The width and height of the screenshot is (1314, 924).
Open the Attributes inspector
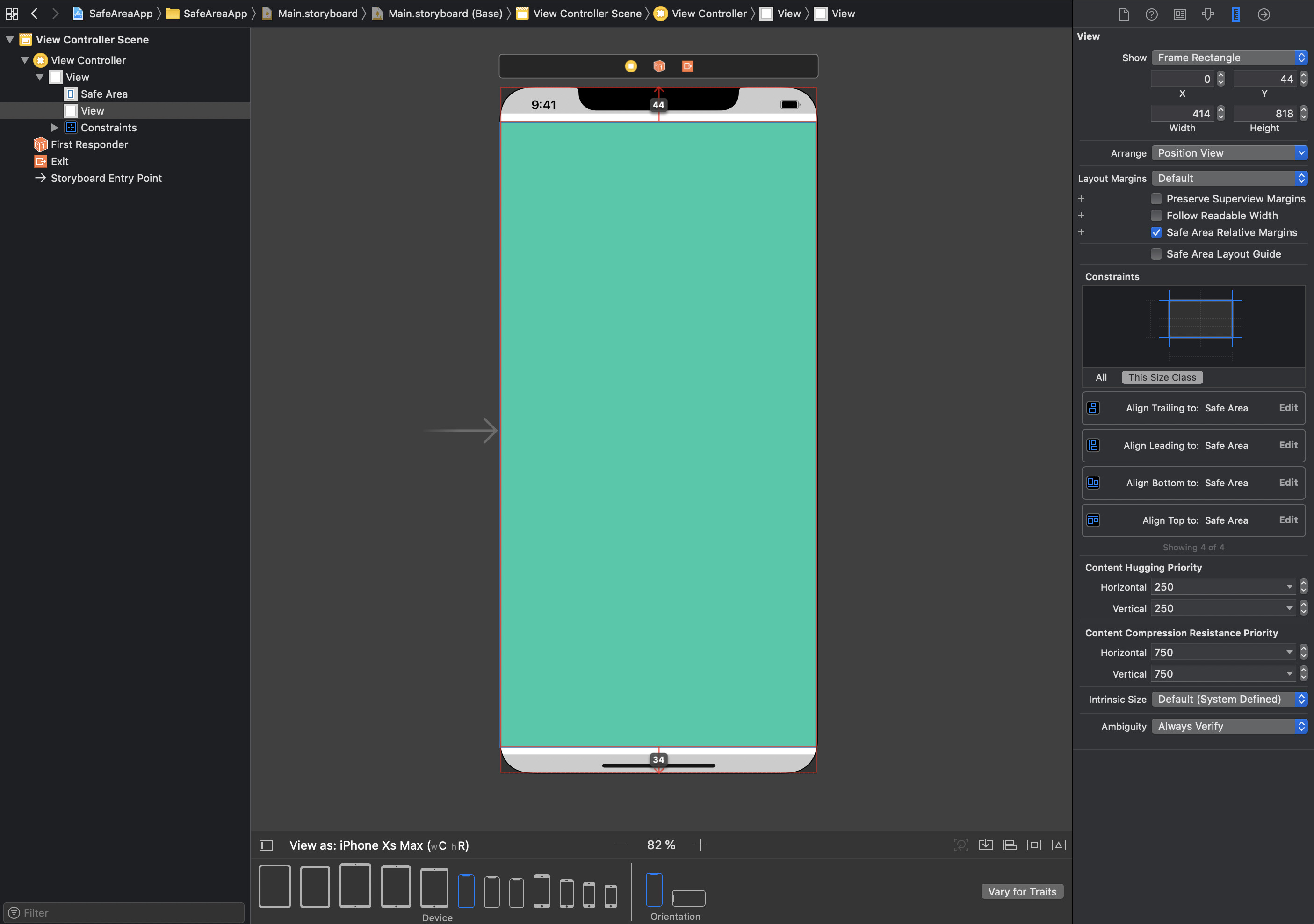(1207, 14)
